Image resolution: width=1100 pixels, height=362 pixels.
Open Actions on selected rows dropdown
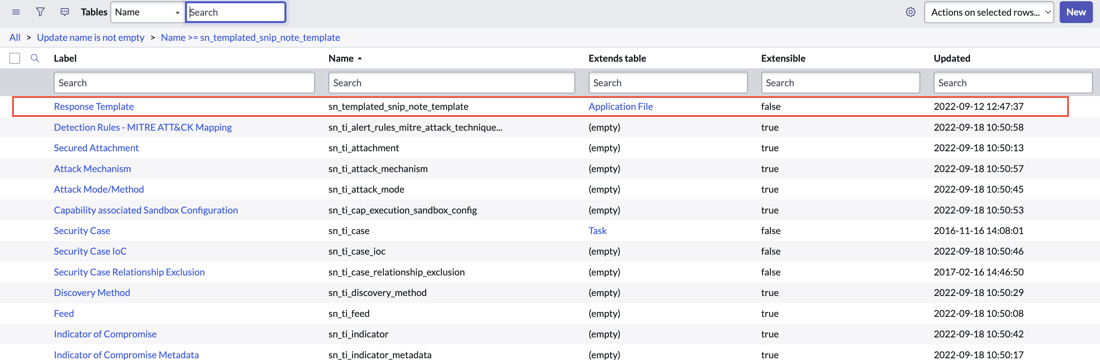989,12
